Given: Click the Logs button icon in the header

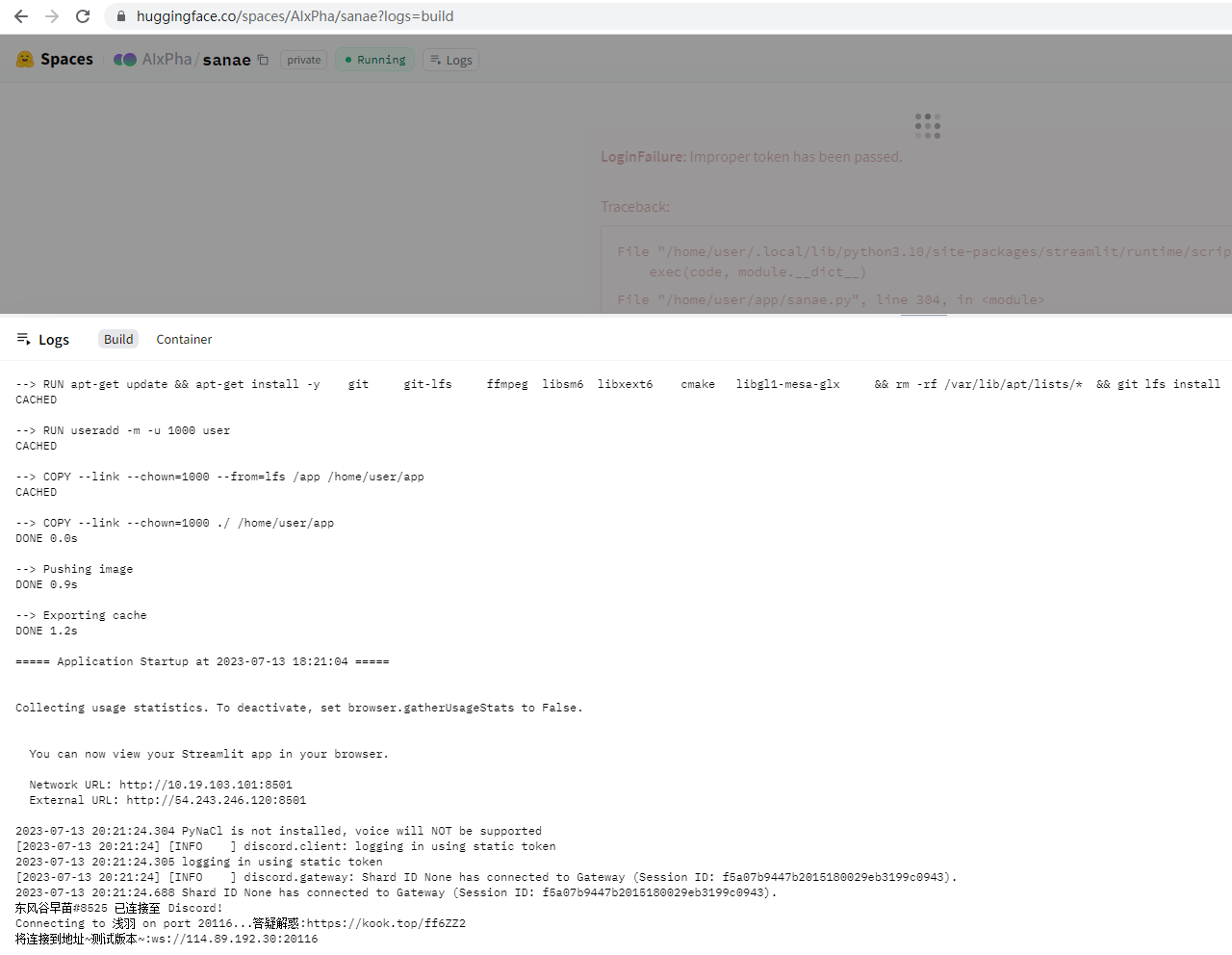Looking at the screenshot, I should [435, 60].
